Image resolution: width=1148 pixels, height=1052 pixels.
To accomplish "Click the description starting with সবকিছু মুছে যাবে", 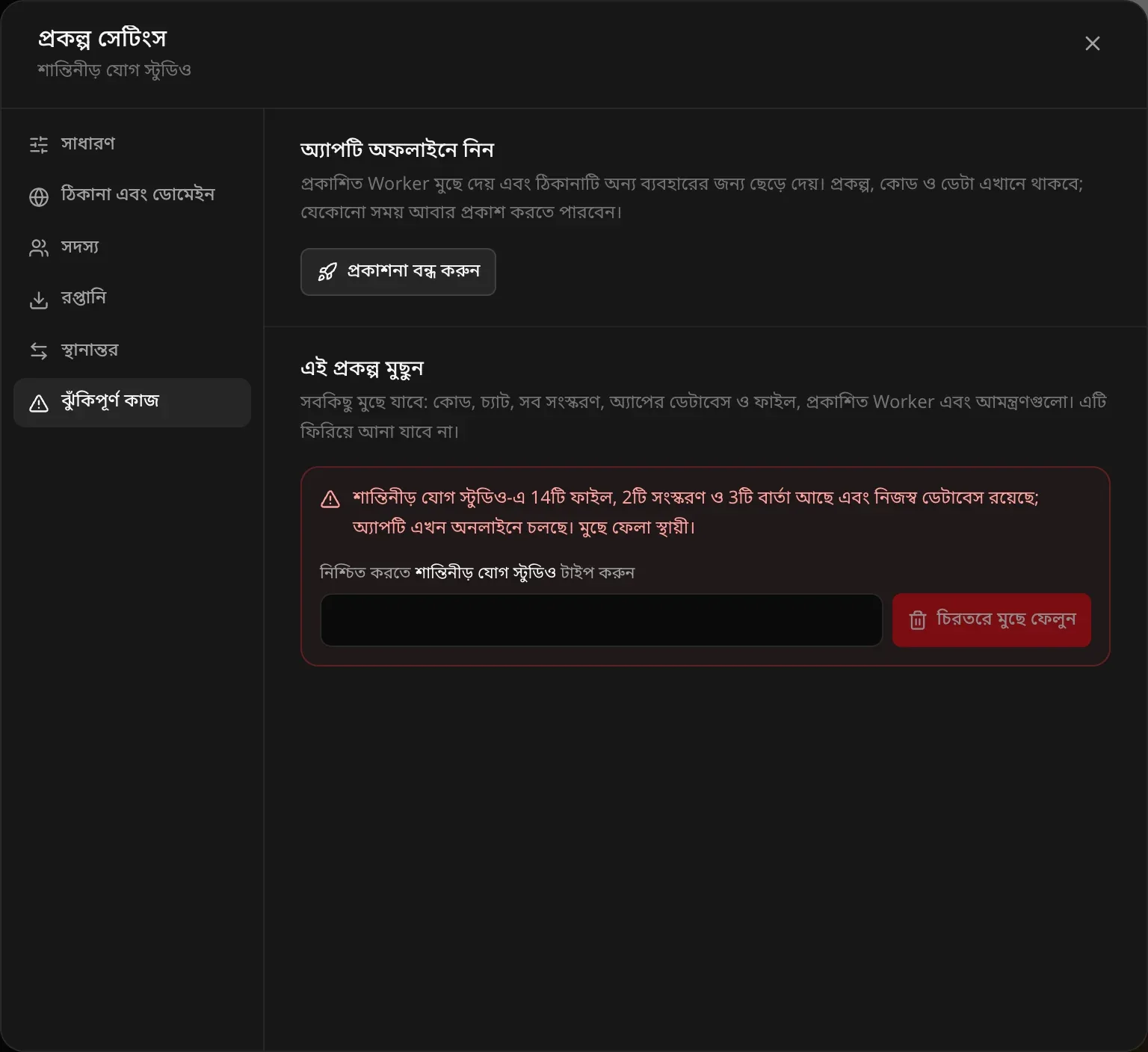I will pos(703,416).
